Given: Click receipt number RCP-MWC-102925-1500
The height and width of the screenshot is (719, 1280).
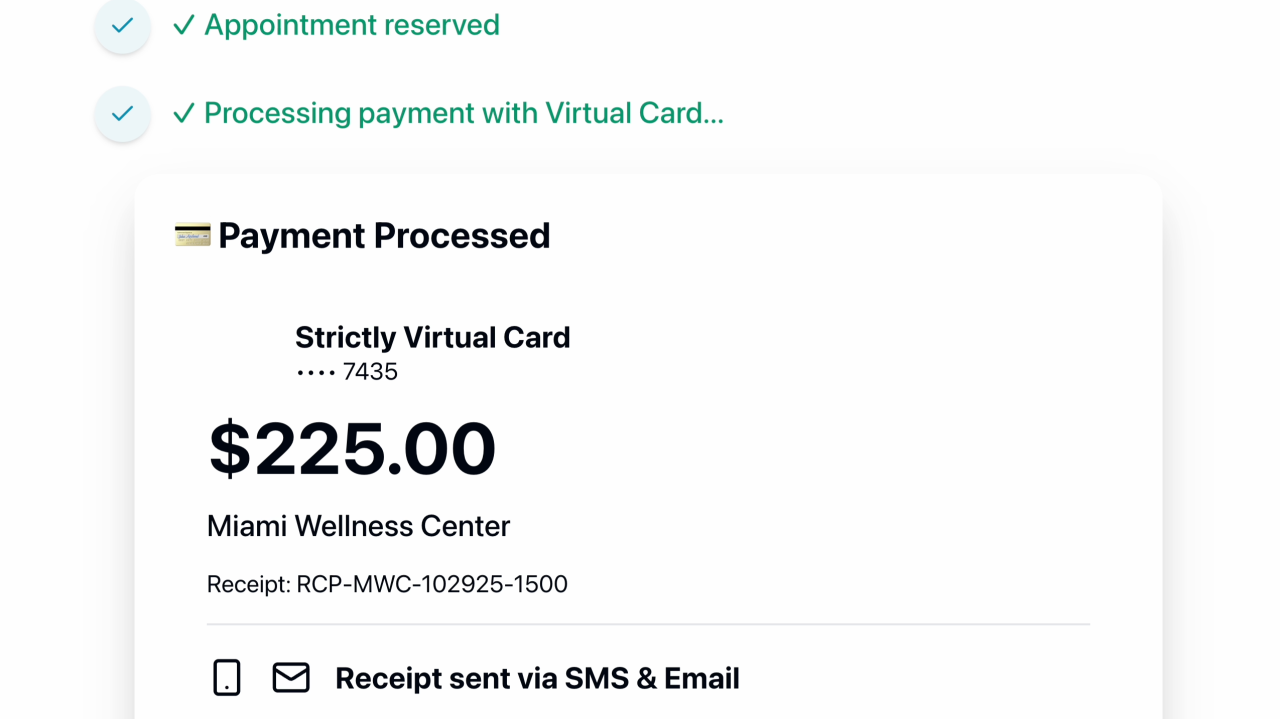Looking at the screenshot, I should 432,584.
